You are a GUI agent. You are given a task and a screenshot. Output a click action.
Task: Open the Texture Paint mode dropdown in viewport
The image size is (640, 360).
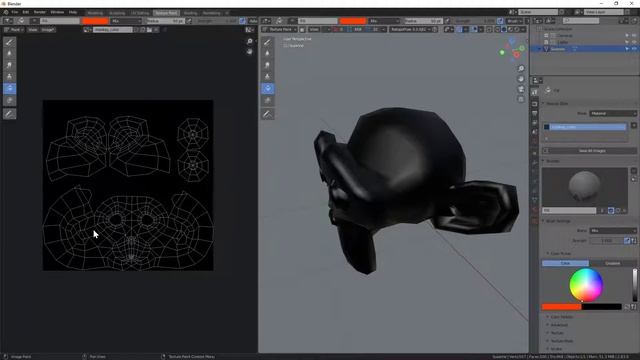coord(280,30)
